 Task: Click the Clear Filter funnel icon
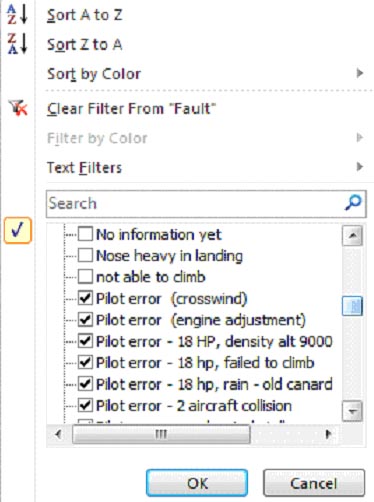(x=18, y=108)
